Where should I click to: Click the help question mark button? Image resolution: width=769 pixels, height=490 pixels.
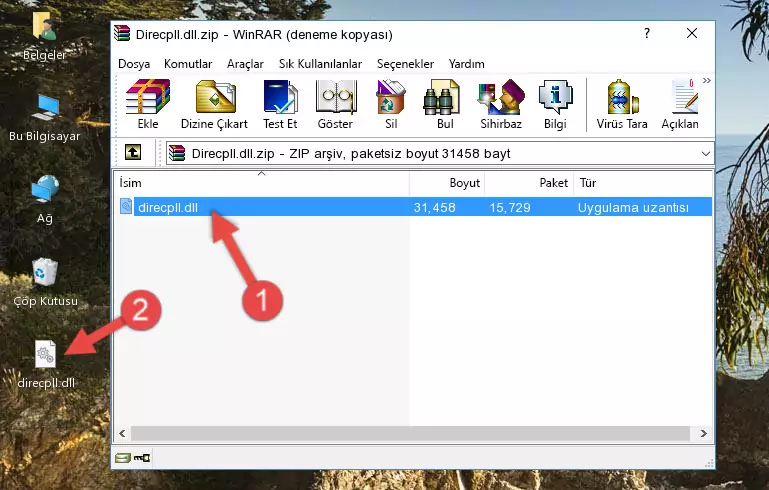(647, 33)
